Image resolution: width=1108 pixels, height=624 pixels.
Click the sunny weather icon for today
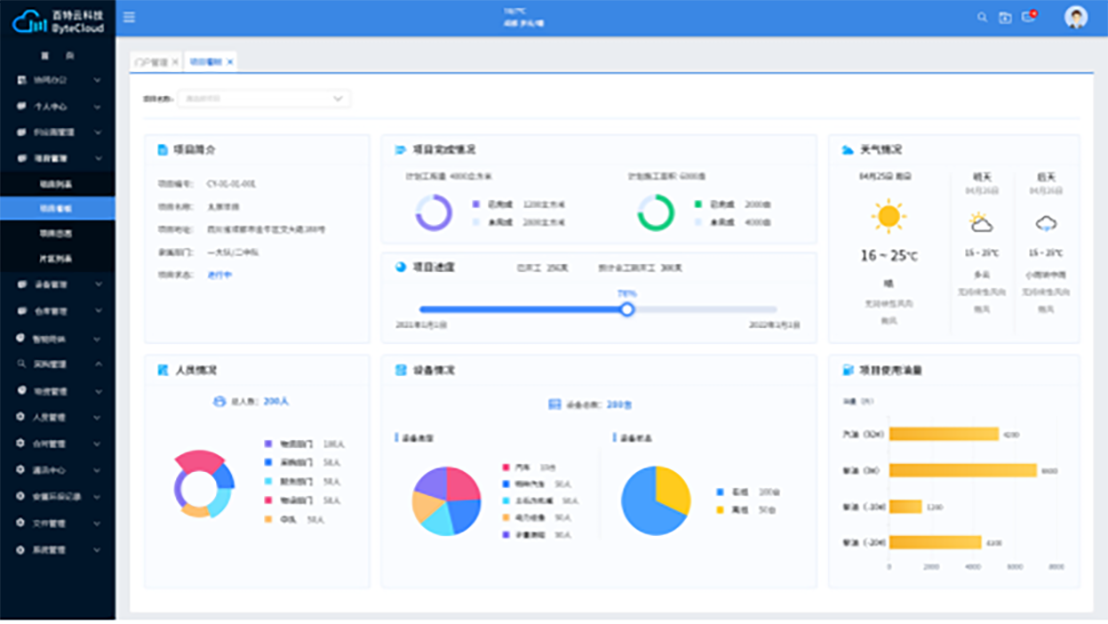tap(887, 216)
